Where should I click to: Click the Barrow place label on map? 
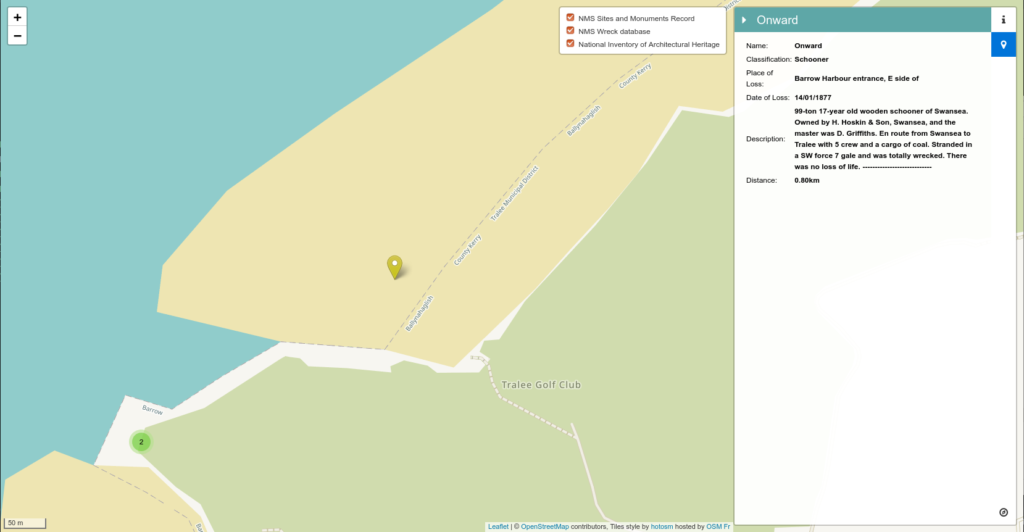[152, 410]
